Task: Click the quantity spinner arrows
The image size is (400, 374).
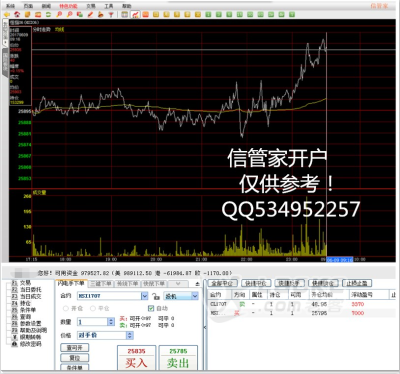Action: point(111,322)
